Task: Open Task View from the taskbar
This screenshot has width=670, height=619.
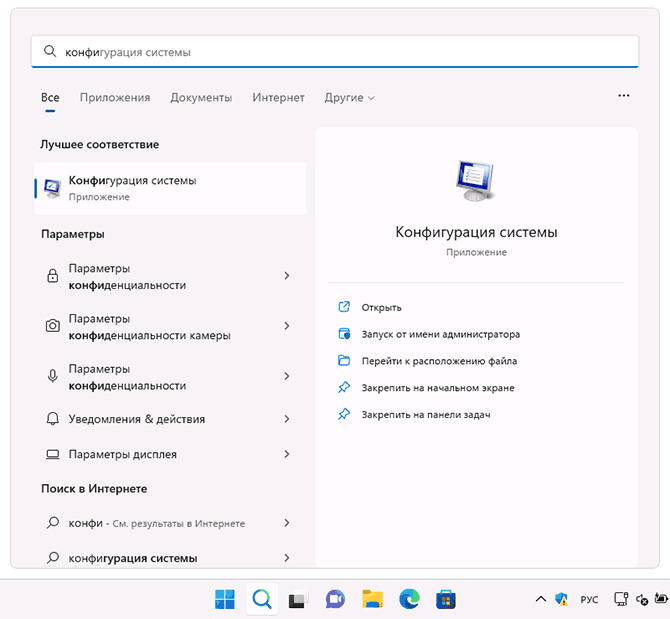Action: 298,599
